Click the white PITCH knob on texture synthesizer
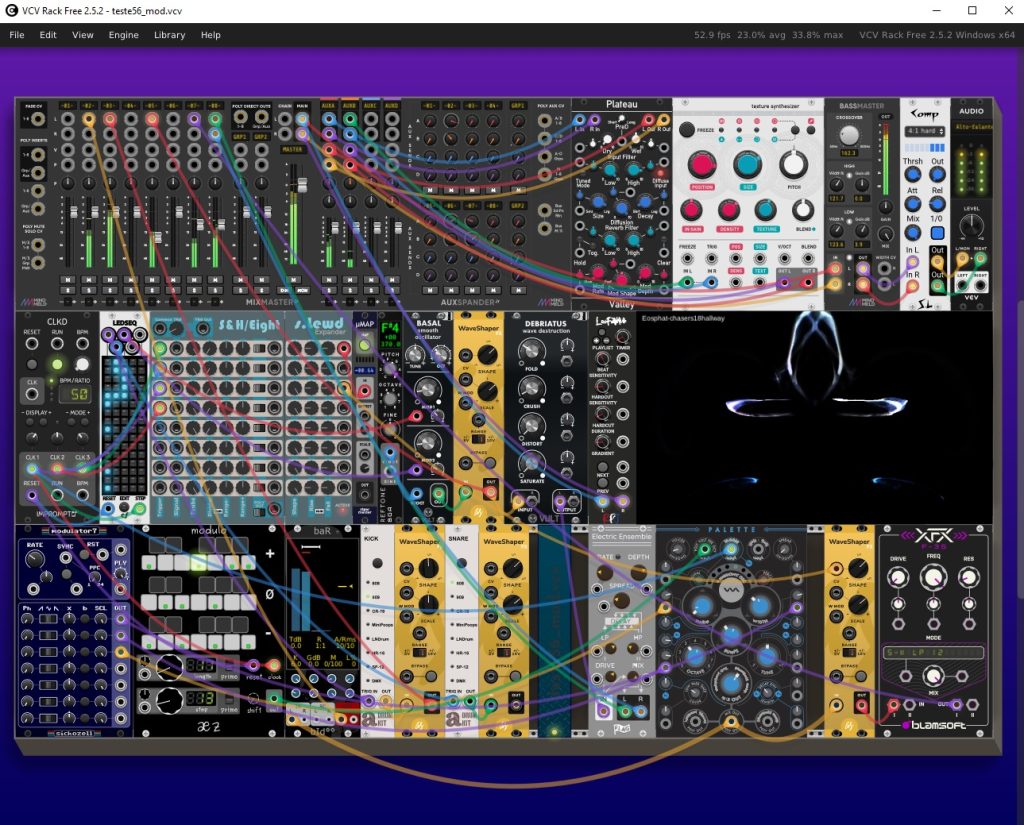This screenshot has width=1024, height=825. pos(793,165)
